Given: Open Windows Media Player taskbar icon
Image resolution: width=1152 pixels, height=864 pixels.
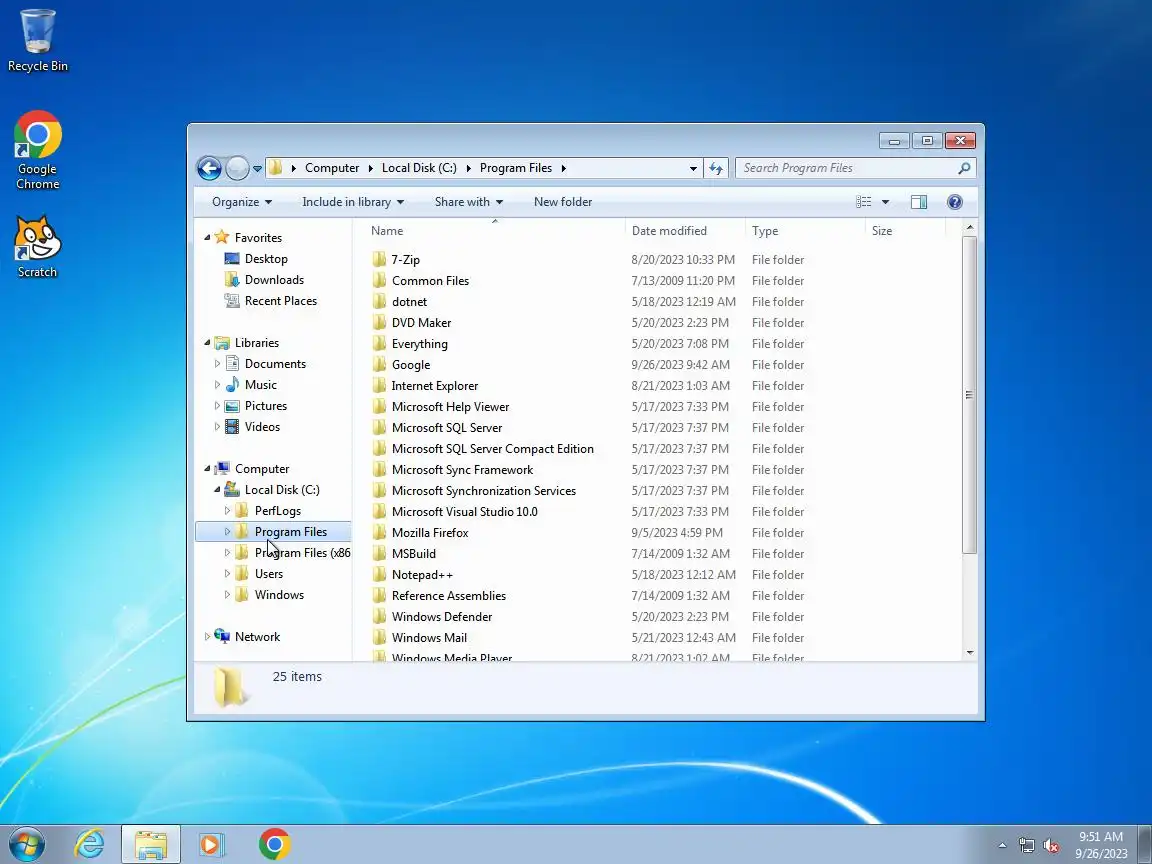Looking at the screenshot, I should (x=212, y=844).
